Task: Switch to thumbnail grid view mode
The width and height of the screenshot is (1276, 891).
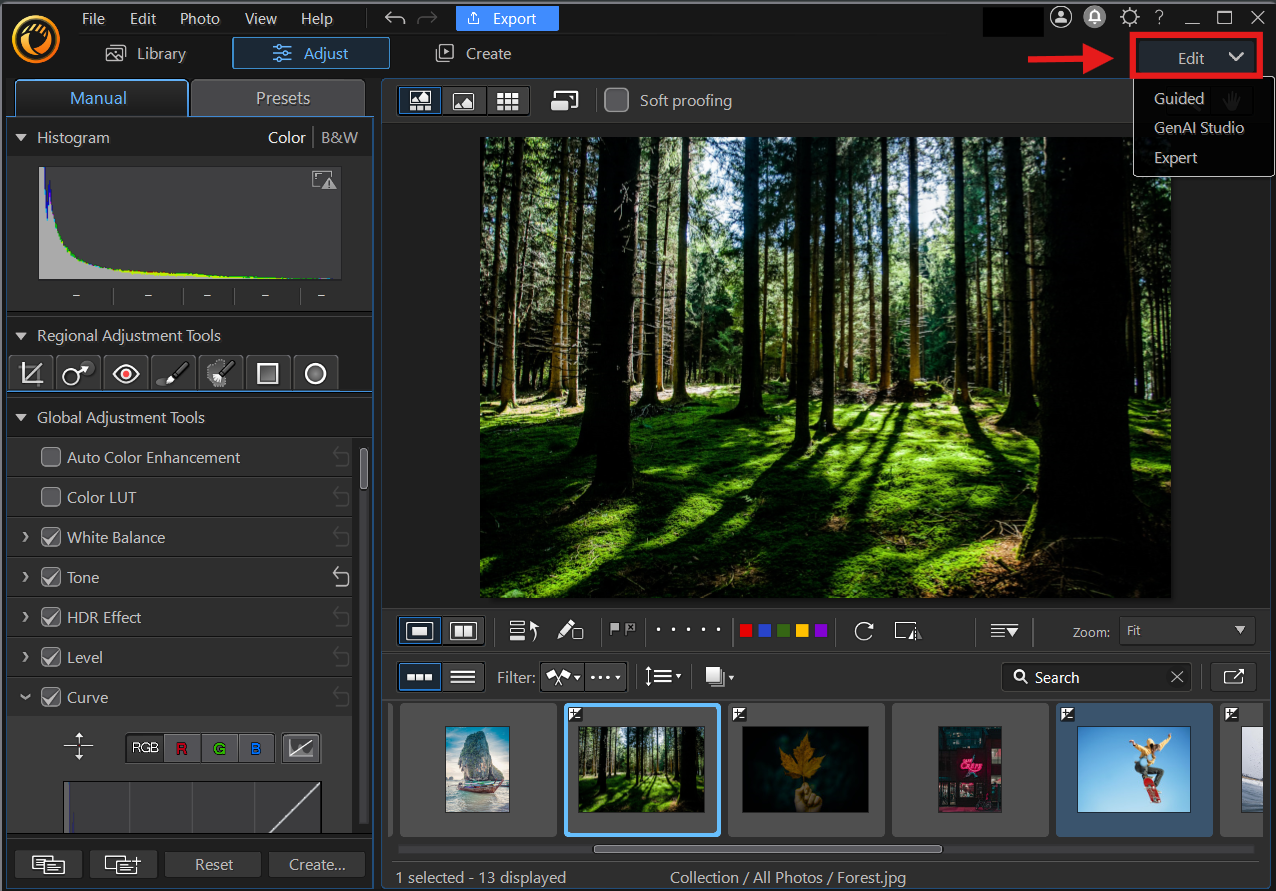Action: [x=507, y=100]
